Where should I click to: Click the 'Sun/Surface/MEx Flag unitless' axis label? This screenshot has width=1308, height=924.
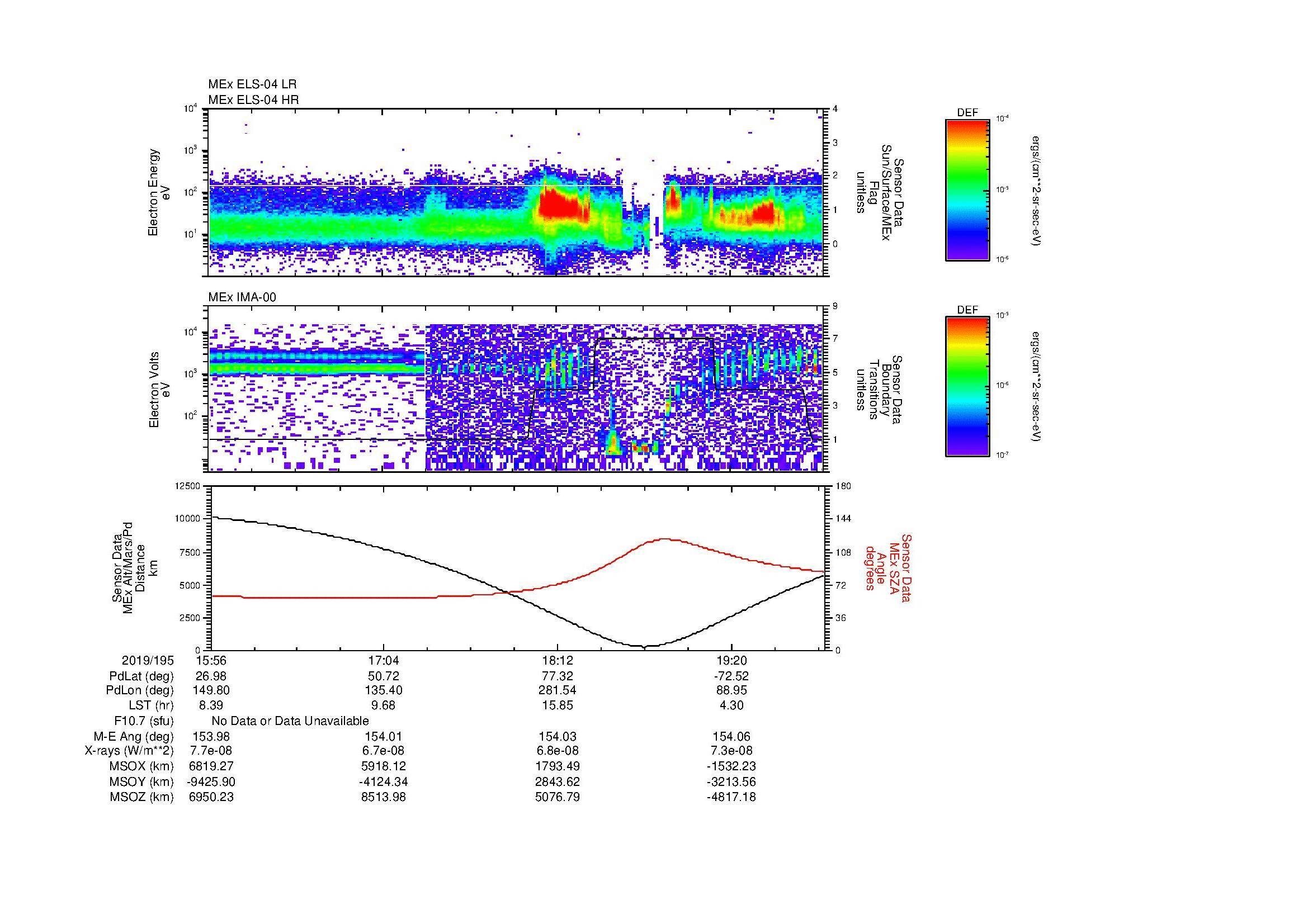(x=880, y=192)
